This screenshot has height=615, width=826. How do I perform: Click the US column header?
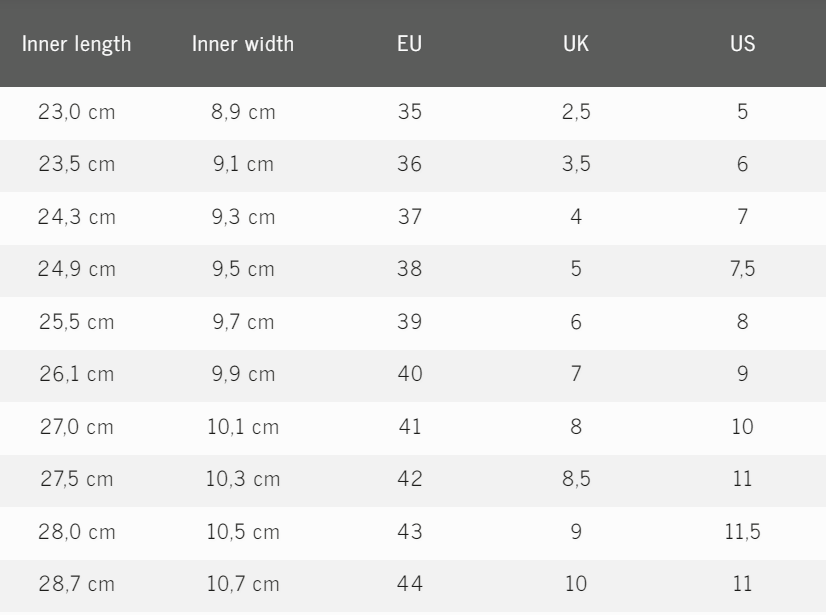tap(742, 46)
